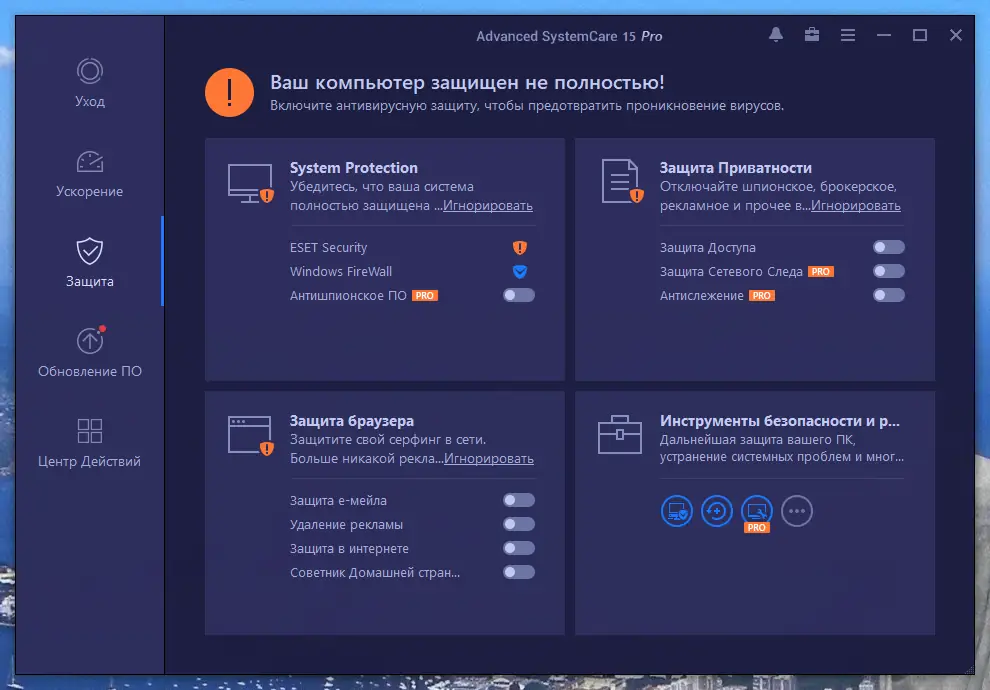The height and width of the screenshot is (690, 990).
Task: Open the PRO monitor repair tool
Action: tap(756, 511)
